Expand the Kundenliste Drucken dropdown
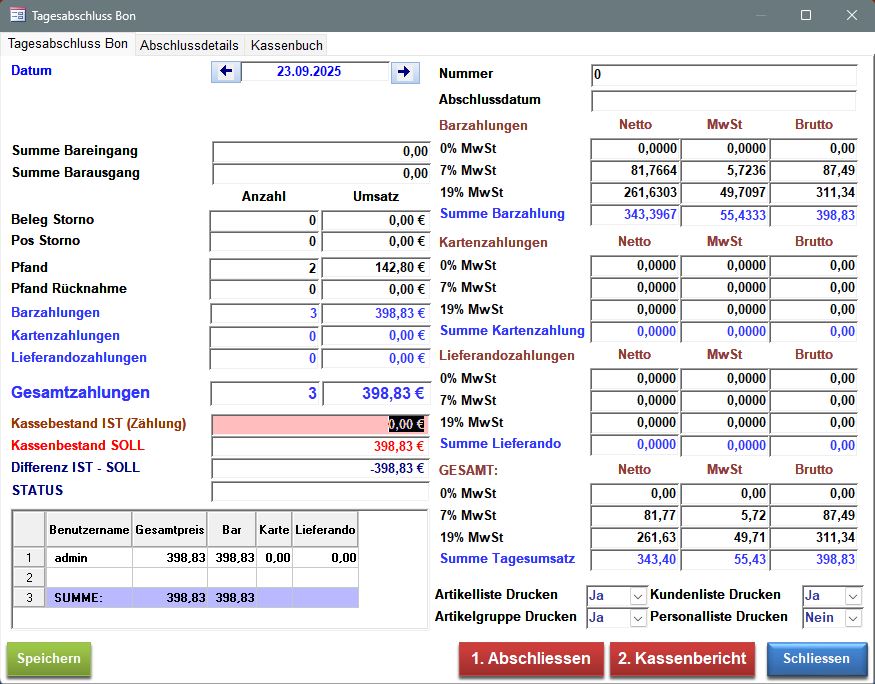875x684 pixels. 853,596
